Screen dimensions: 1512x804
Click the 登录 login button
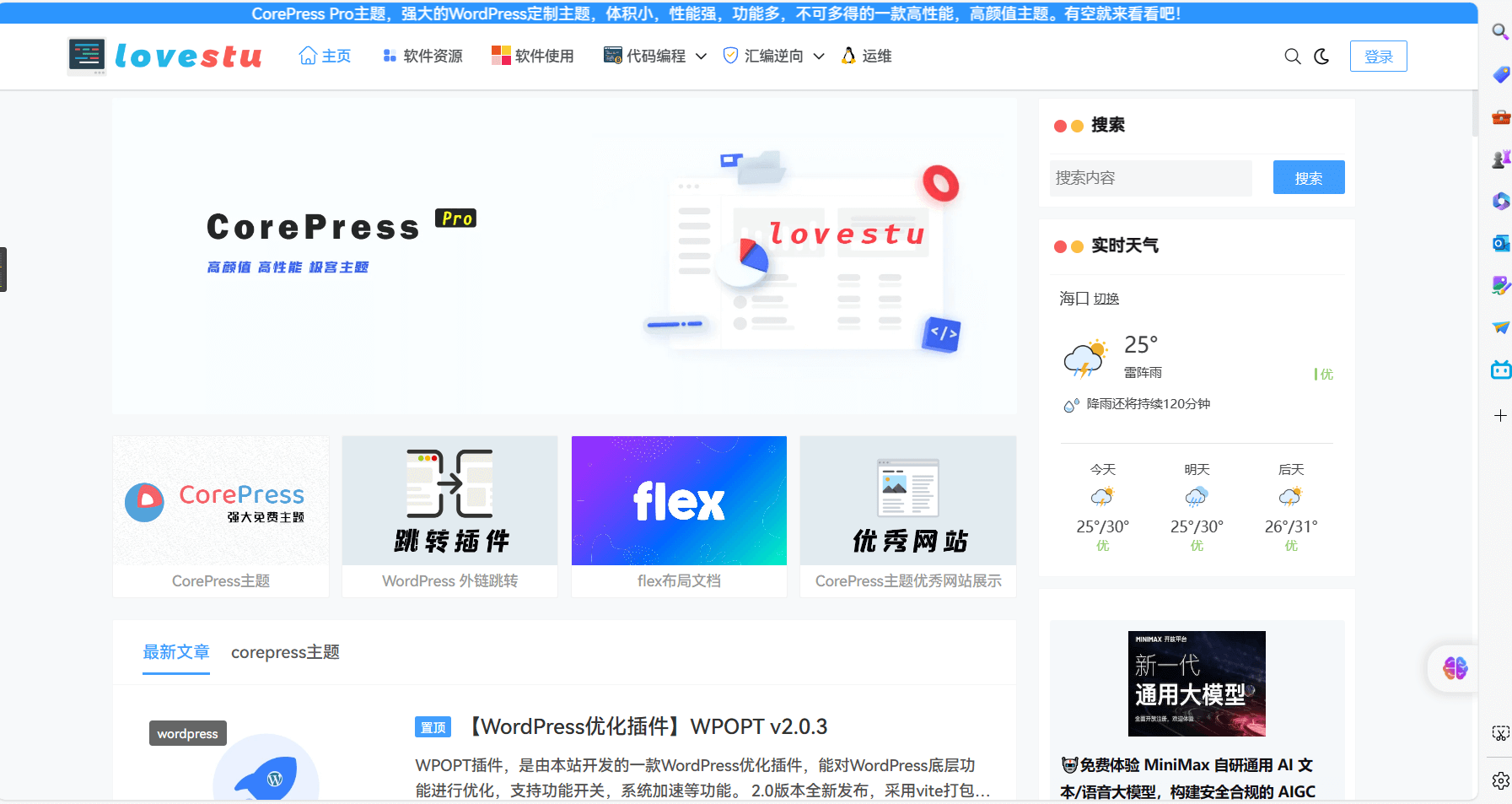(x=1379, y=57)
